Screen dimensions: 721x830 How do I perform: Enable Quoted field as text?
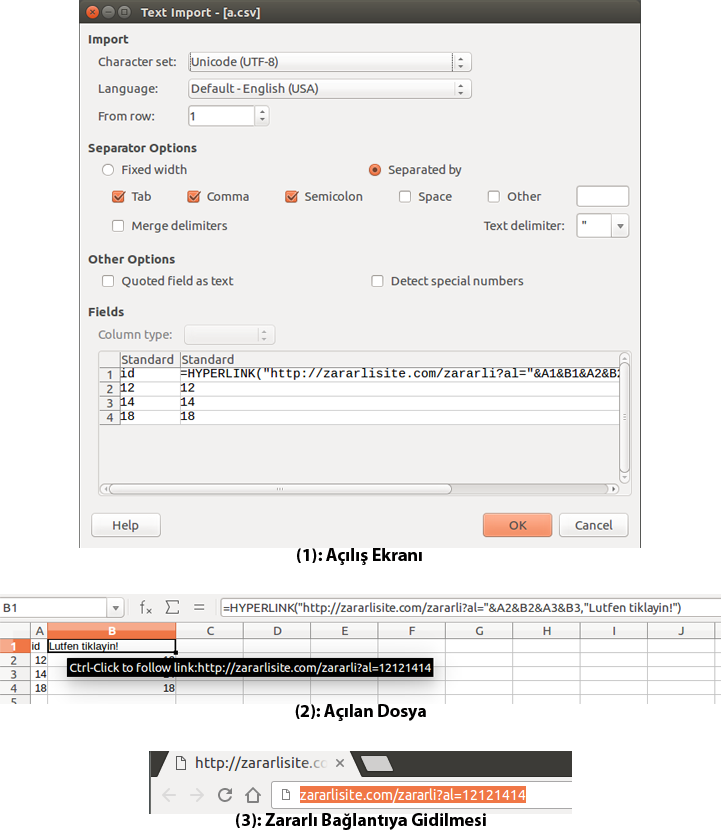(x=108, y=281)
